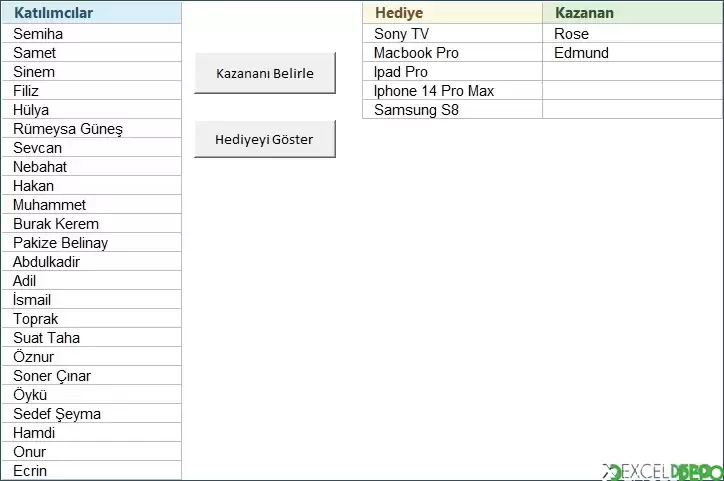Image resolution: width=724 pixels, height=481 pixels.
Task: Select the Hülya cell
Action: (91, 109)
